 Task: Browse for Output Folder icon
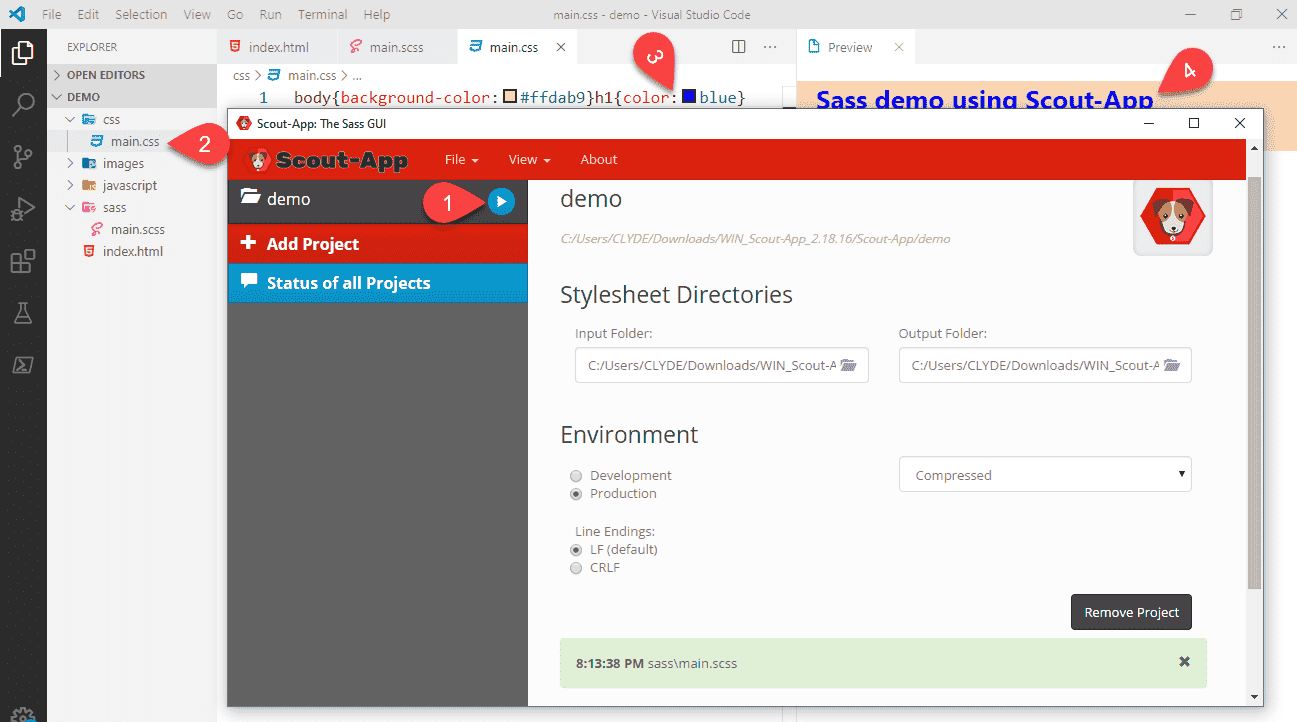[x=1173, y=366]
